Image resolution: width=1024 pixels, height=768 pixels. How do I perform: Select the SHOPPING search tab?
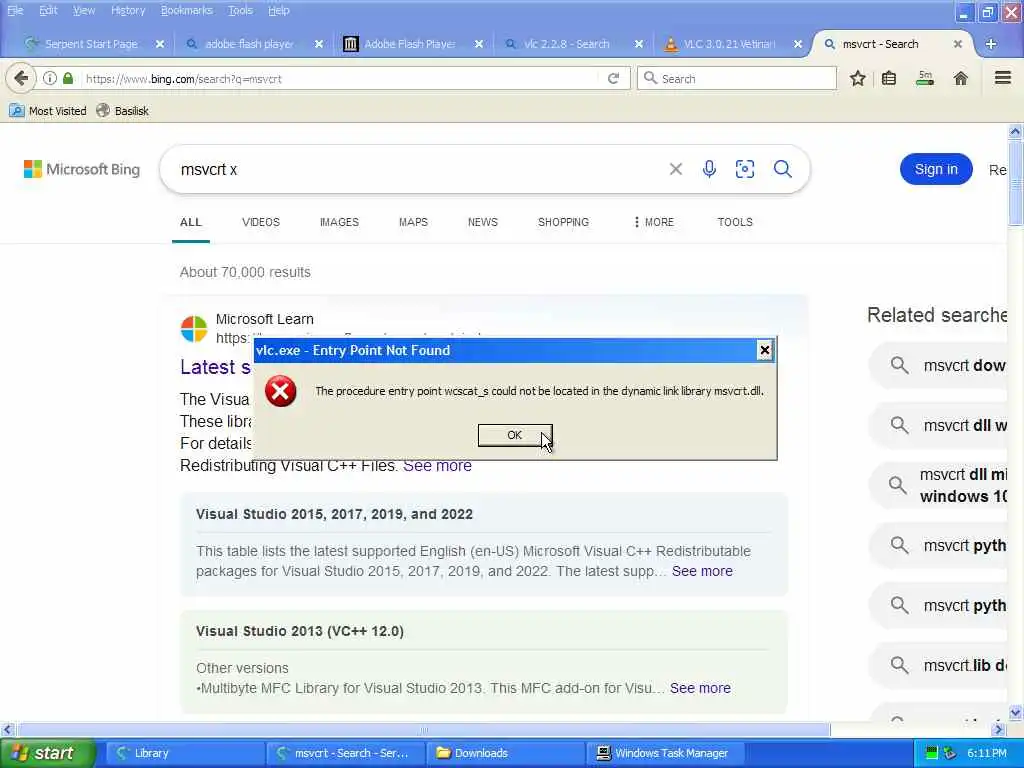pos(563,222)
